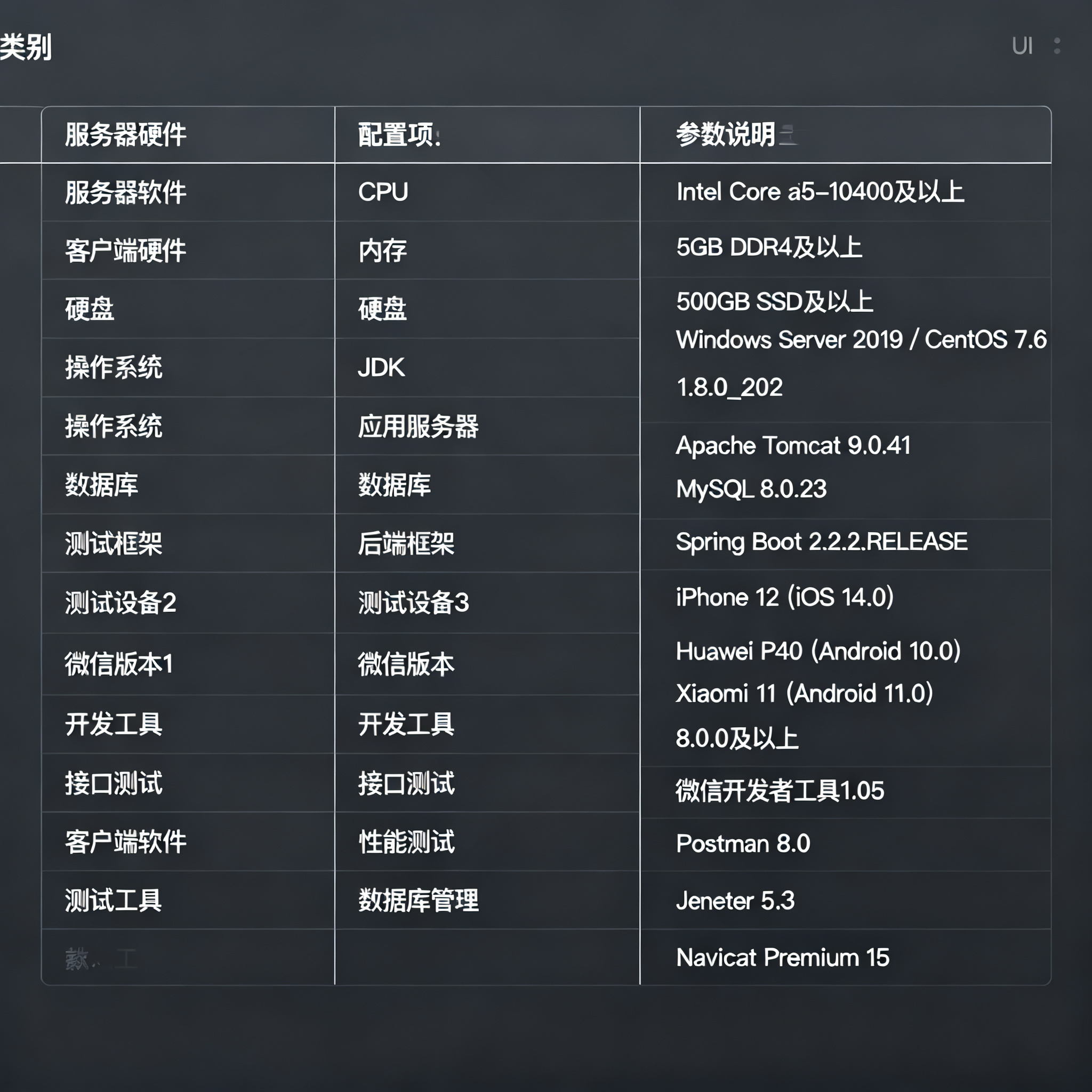Viewport: 1092px width, 1092px height.
Task: Open the vertical dots menu near UI
Action: (x=1057, y=46)
